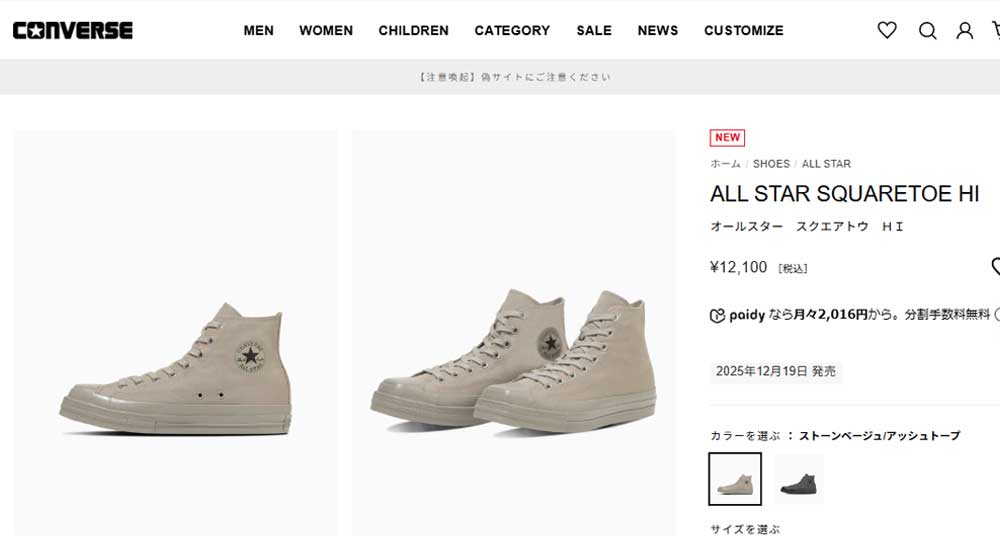1000x547 pixels.
Task: Open the SHOES breadcrumb link
Action: (771, 164)
